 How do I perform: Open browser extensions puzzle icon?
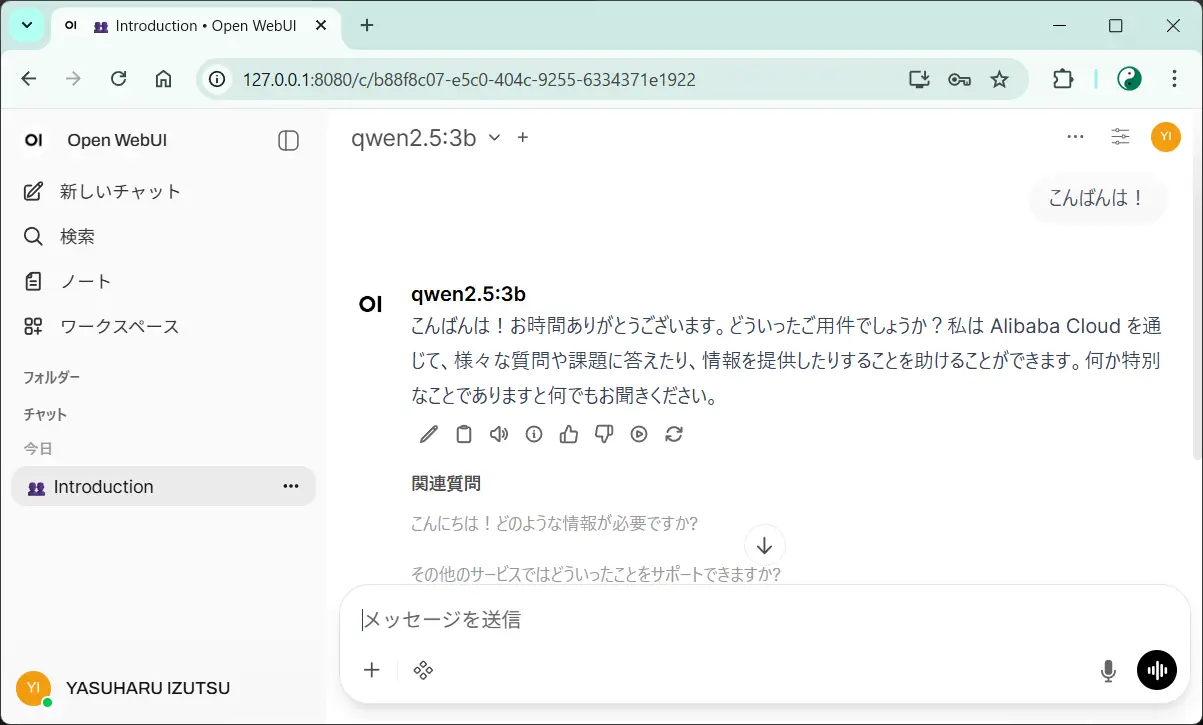click(x=1063, y=79)
